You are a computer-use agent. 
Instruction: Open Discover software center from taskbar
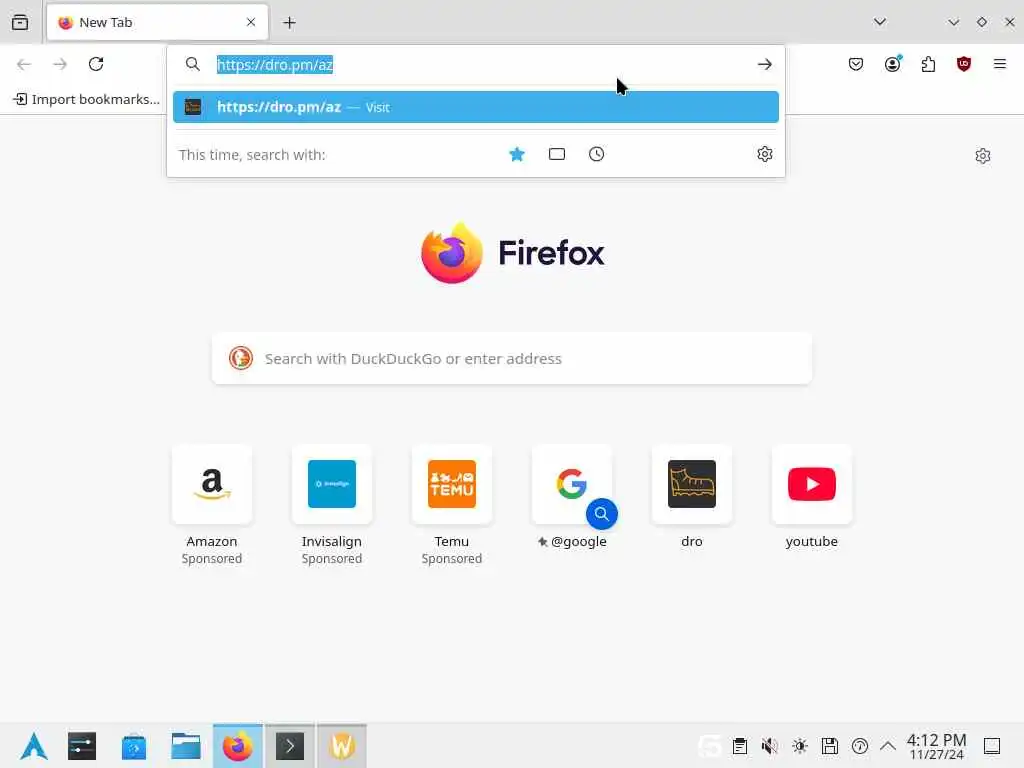pos(134,746)
